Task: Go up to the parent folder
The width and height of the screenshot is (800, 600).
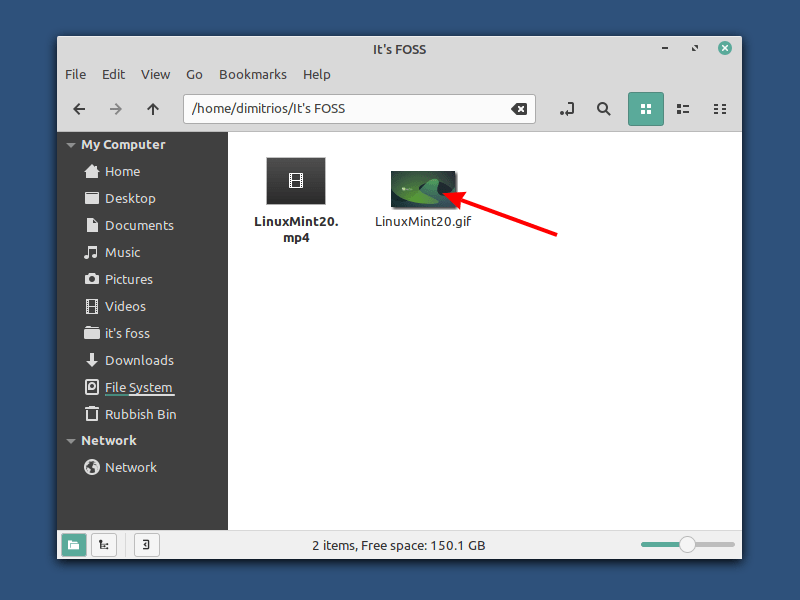Action: pos(153,109)
